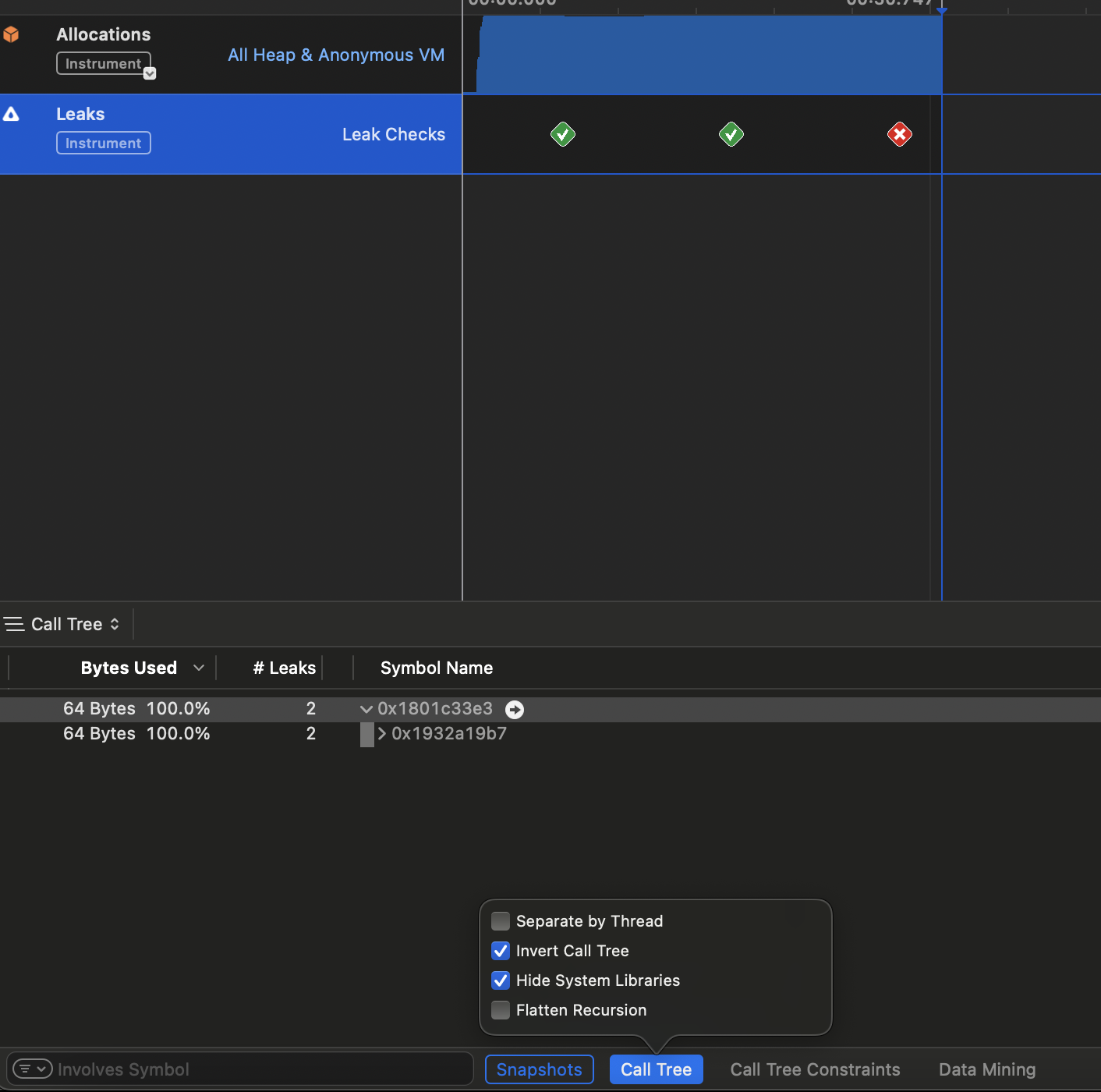Select the 0x1932a19b7 symbol text
1101x1092 pixels.
(449, 734)
